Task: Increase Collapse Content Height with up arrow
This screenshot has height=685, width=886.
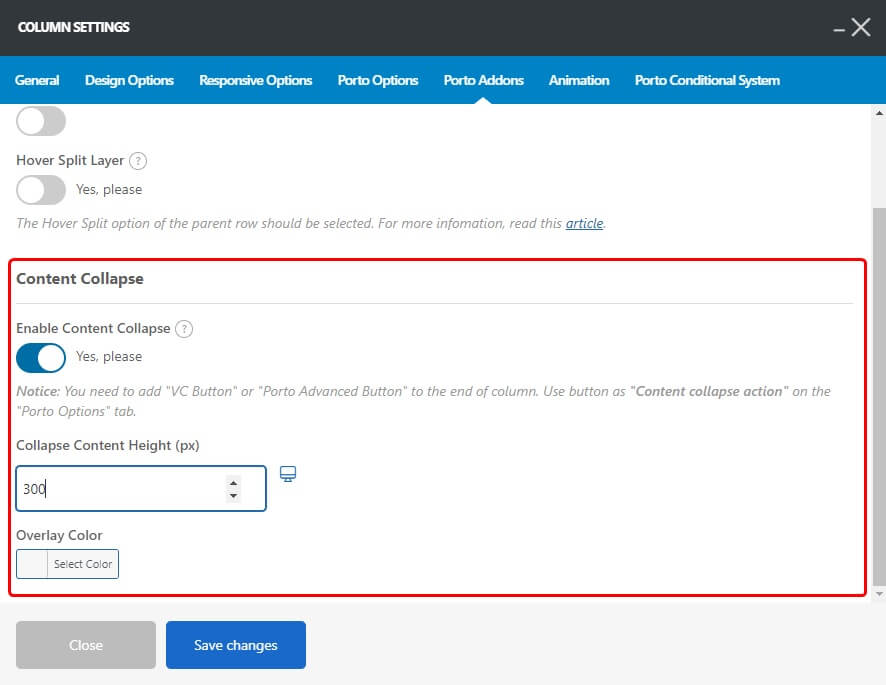Action: [x=234, y=482]
